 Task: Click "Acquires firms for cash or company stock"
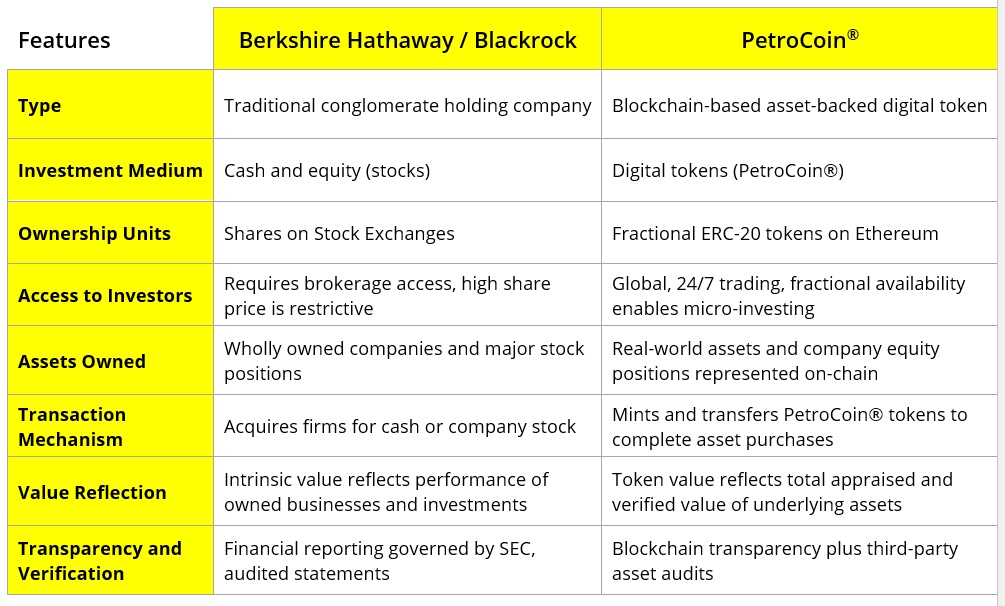tap(400, 427)
